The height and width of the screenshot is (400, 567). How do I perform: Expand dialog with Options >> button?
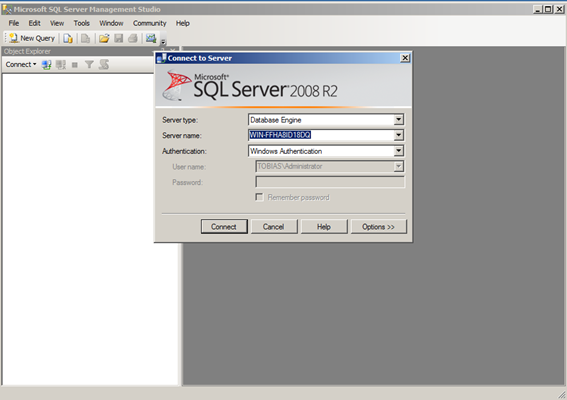pos(378,227)
